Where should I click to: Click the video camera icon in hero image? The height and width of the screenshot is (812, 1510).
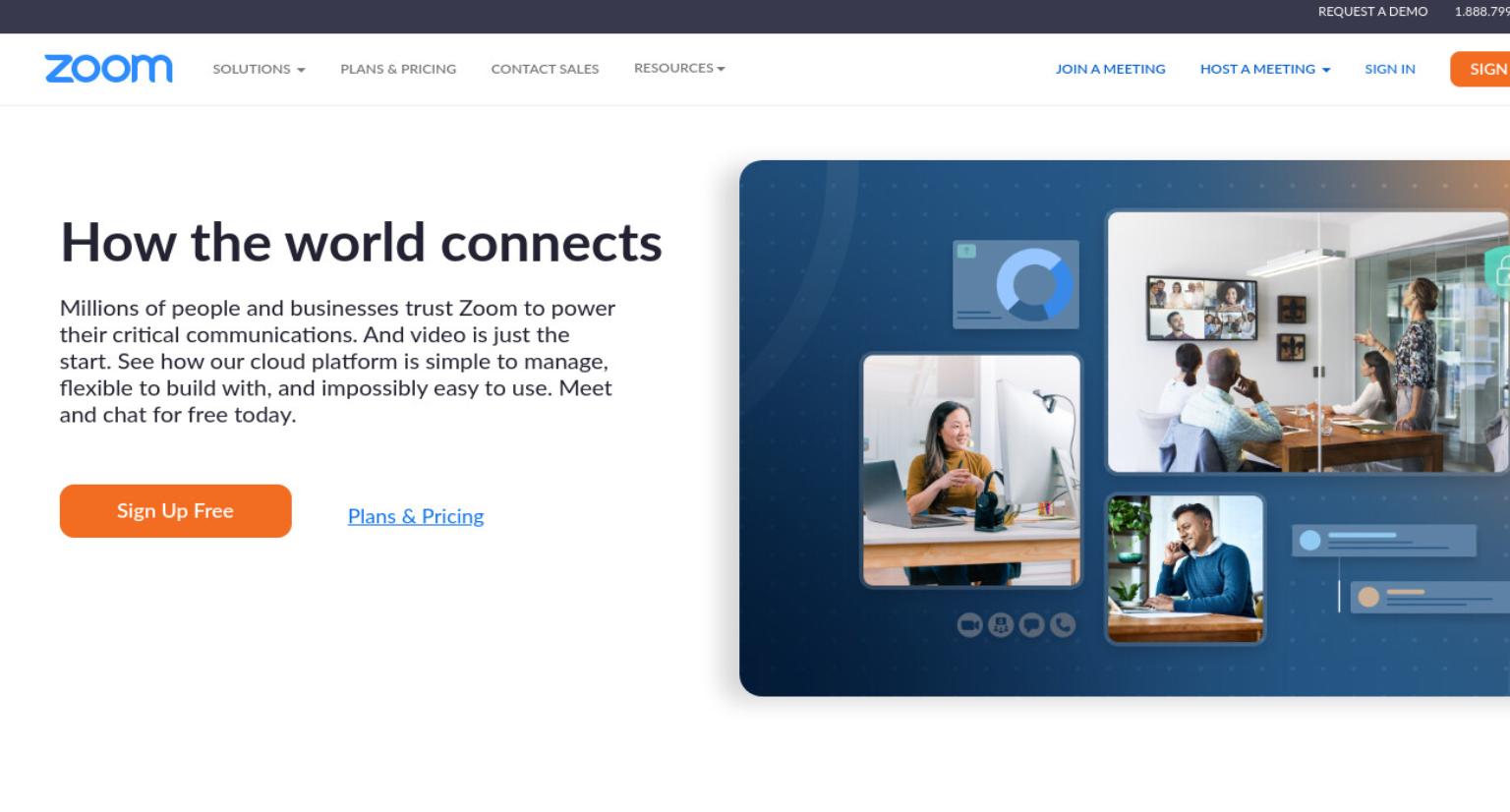[x=969, y=625]
